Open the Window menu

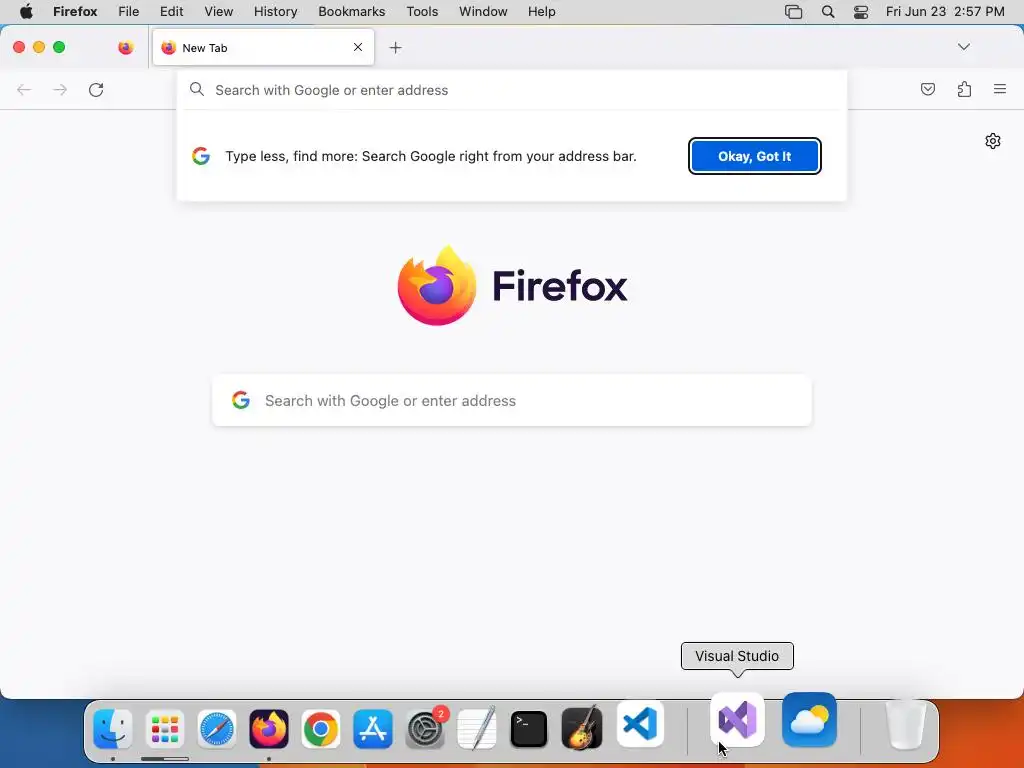coord(483,12)
